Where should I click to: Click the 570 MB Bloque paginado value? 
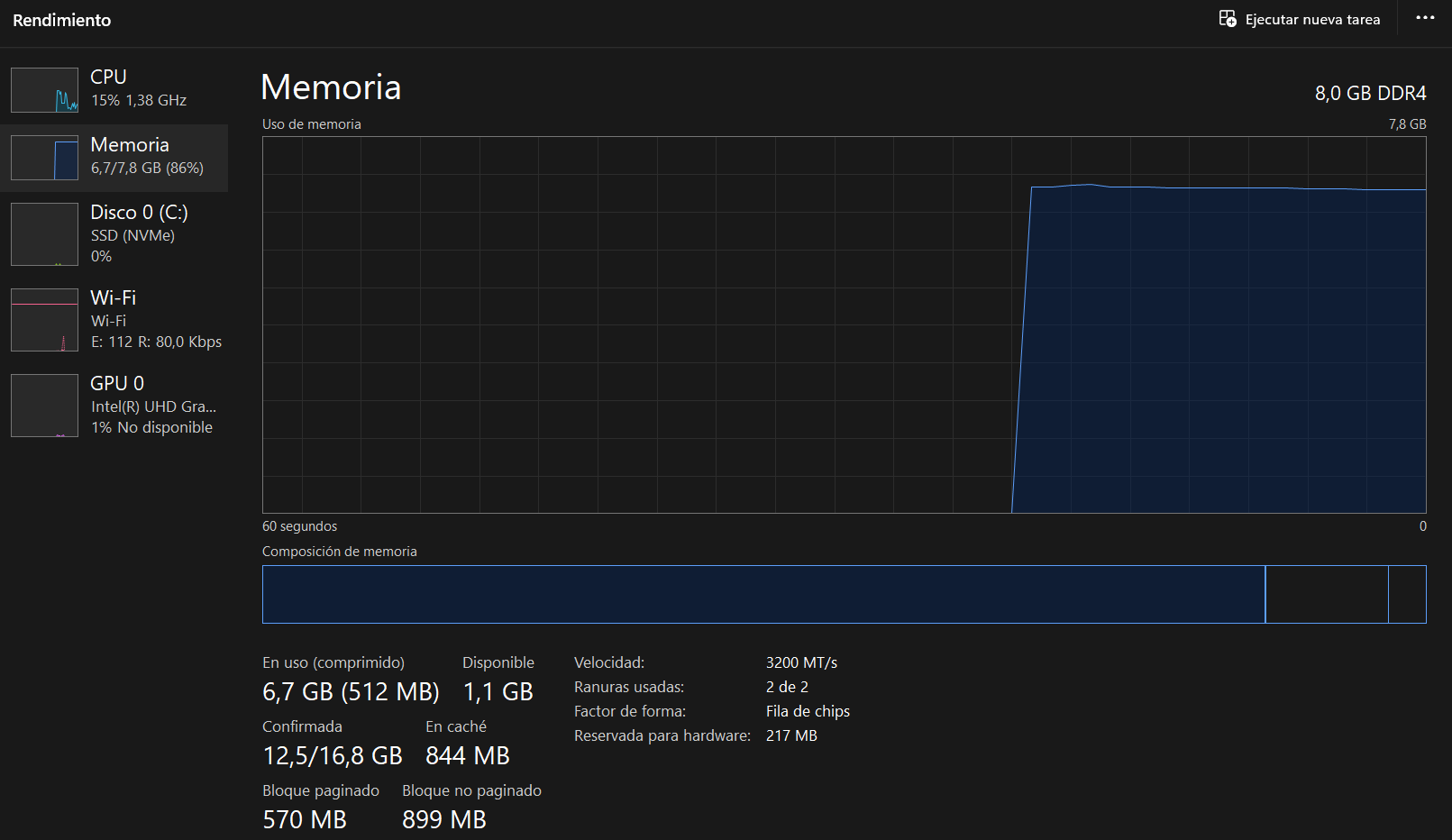coord(305,819)
